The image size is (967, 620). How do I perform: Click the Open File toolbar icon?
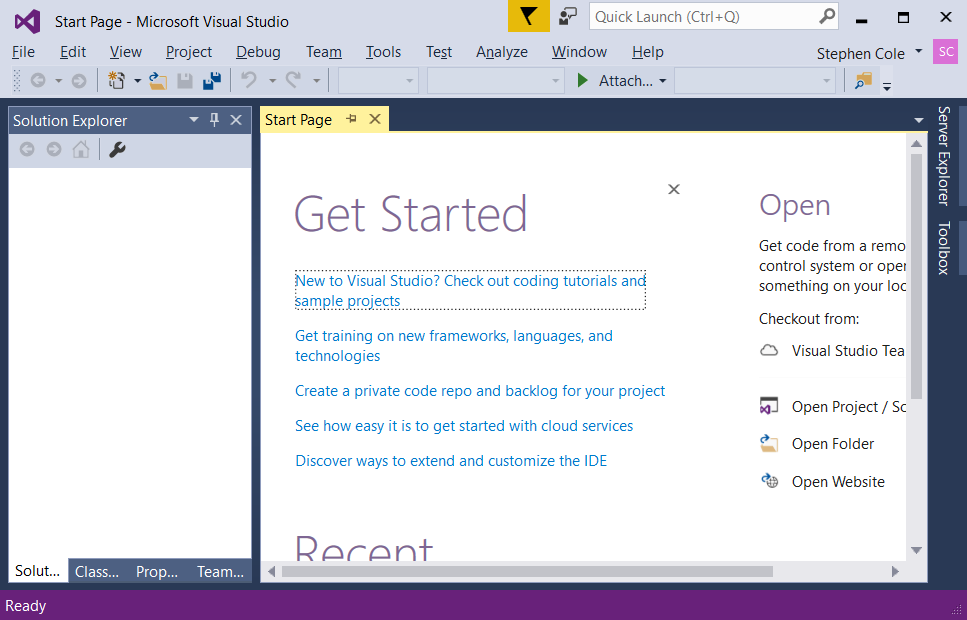(158, 81)
